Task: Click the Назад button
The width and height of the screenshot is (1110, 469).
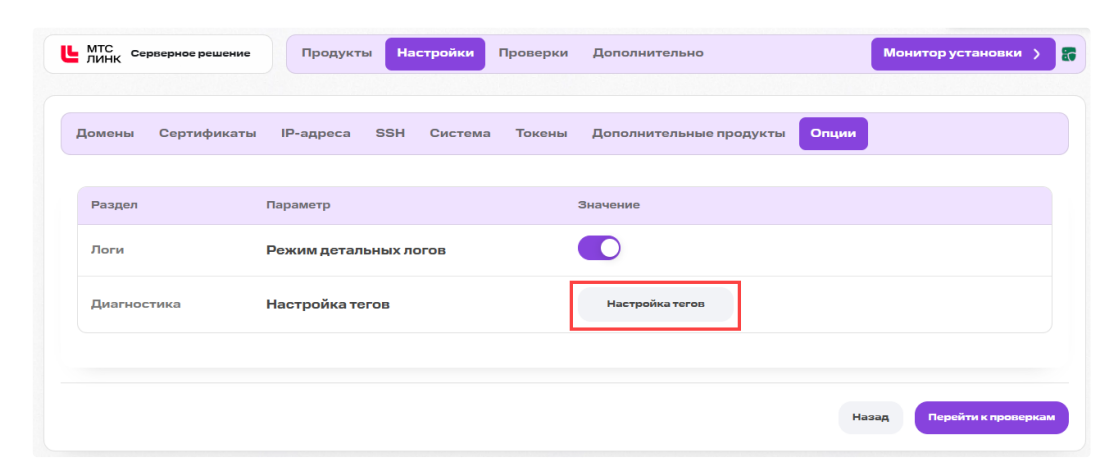Action: point(871,417)
